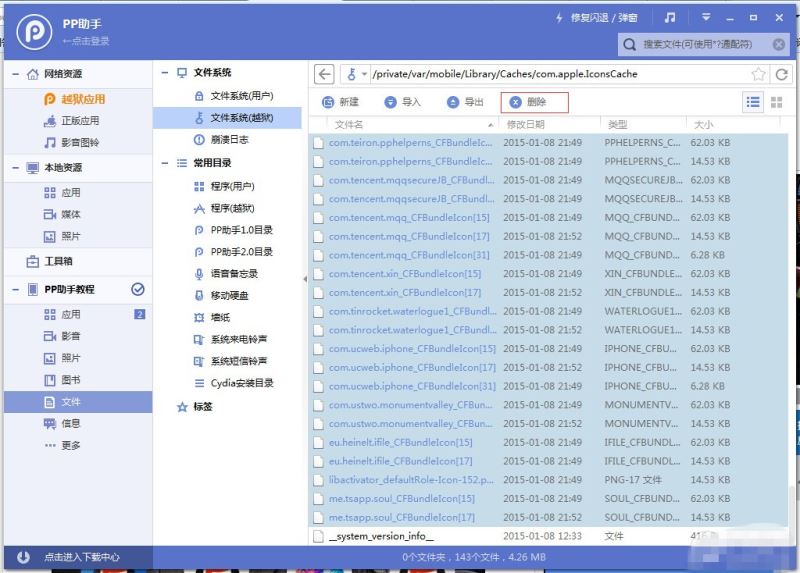Clear the search box with the X icon
Viewport: 800px width, 573px height.
pyautogui.click(x=779, y=44)
